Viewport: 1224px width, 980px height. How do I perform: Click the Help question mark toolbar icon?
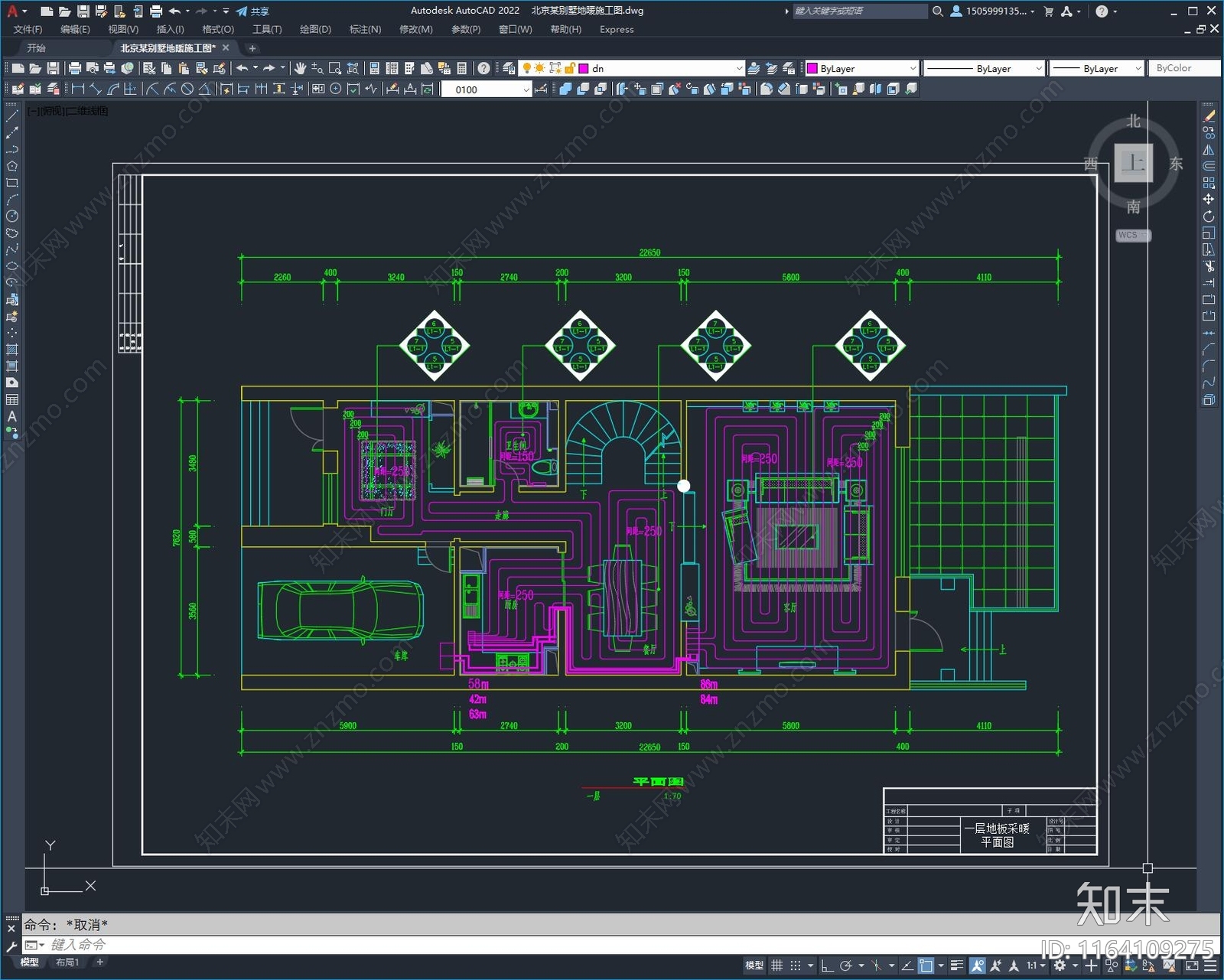point(483,68)
